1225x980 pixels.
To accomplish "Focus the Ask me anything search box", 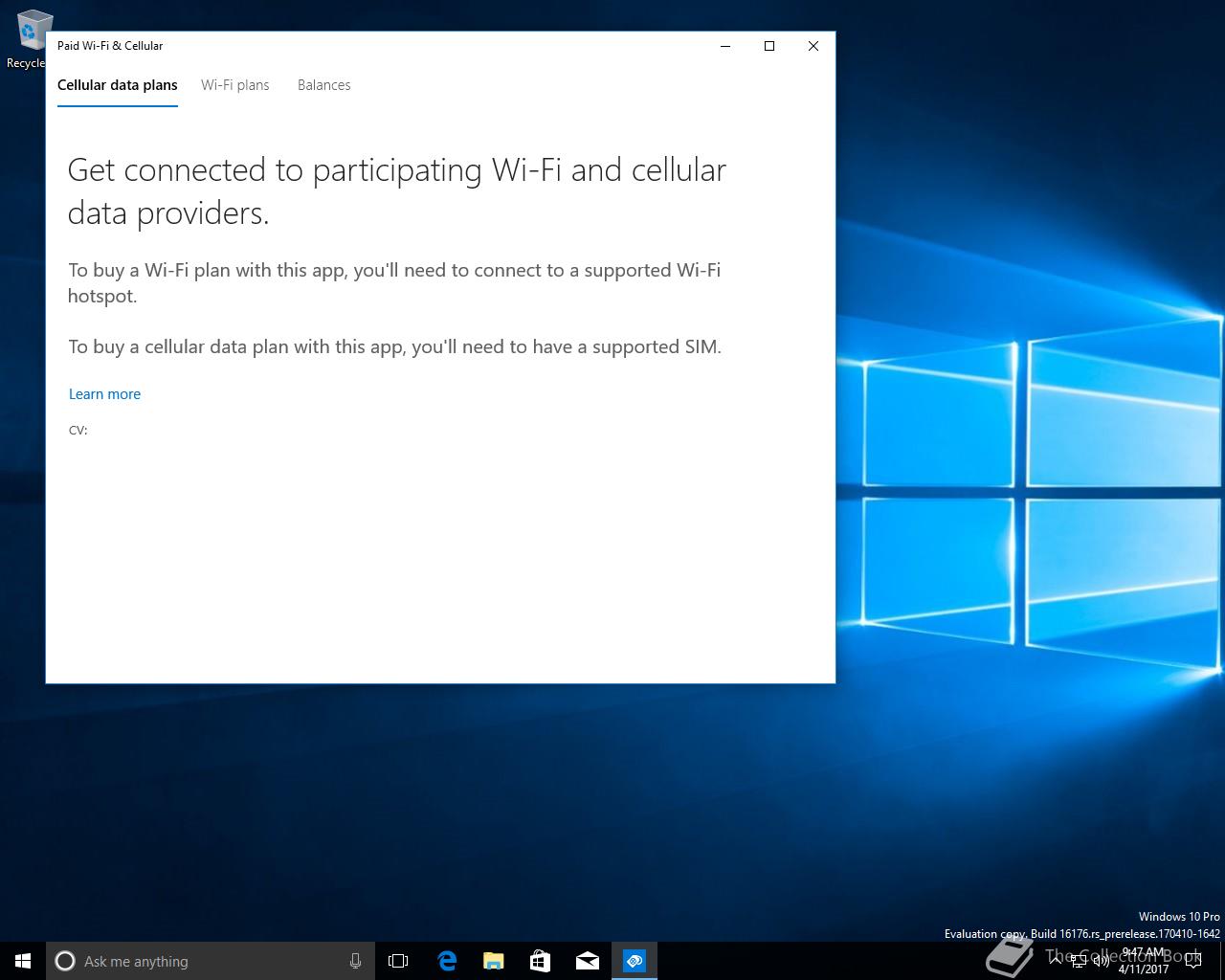I will click(211, 961).
